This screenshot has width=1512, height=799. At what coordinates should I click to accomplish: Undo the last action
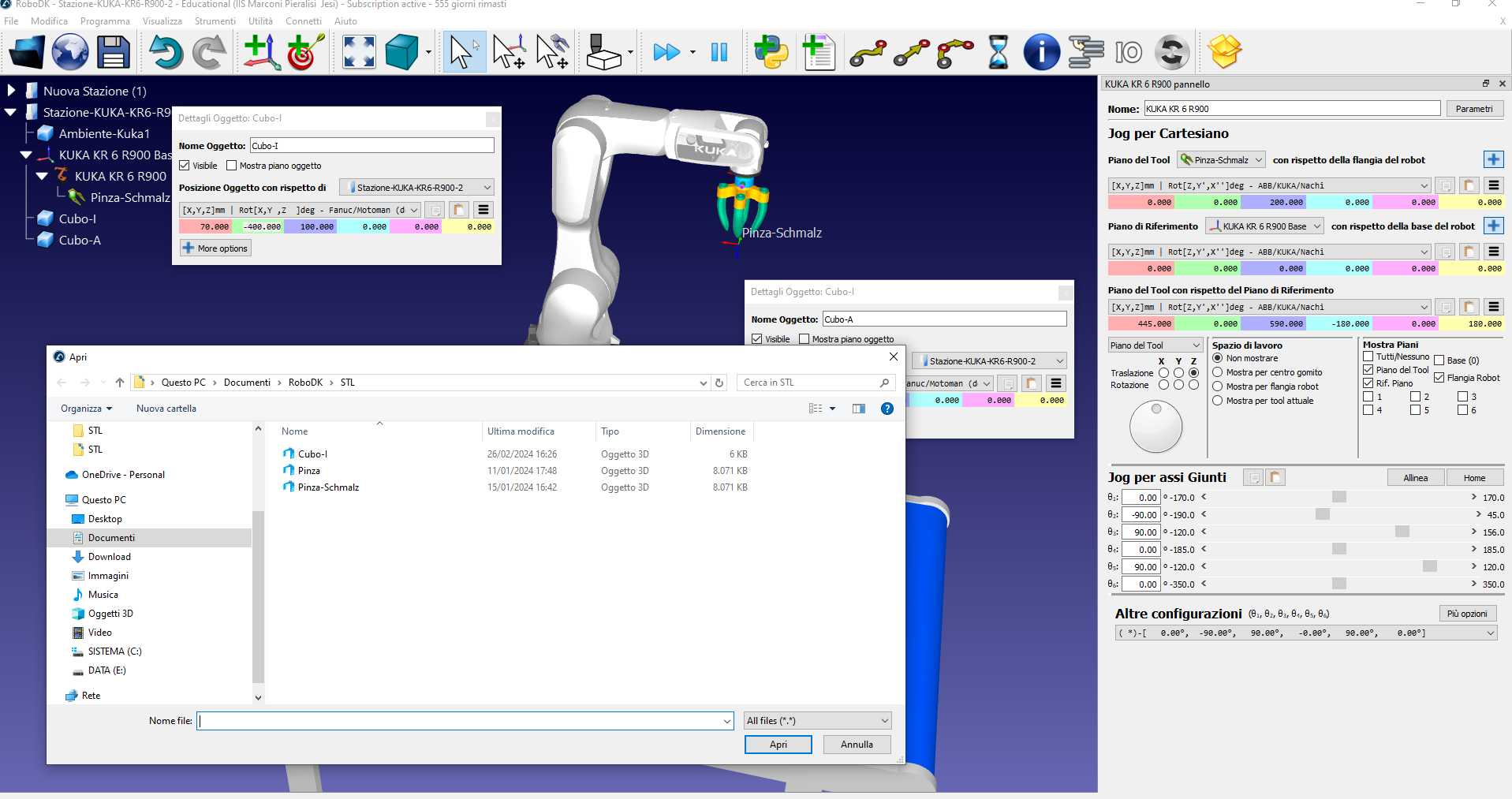[166, 52]
